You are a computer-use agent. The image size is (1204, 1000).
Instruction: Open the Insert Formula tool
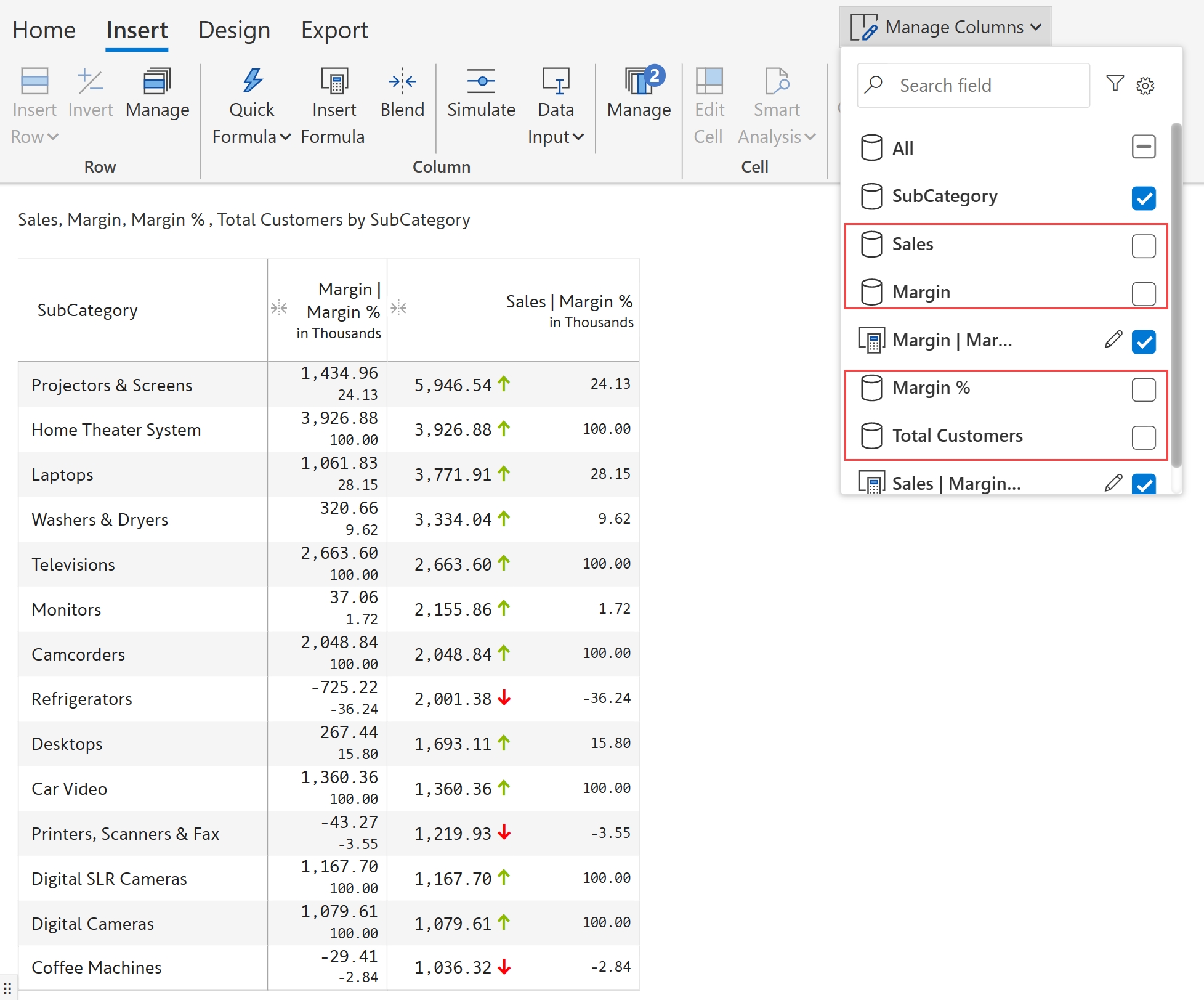click(x=334, y=81)
